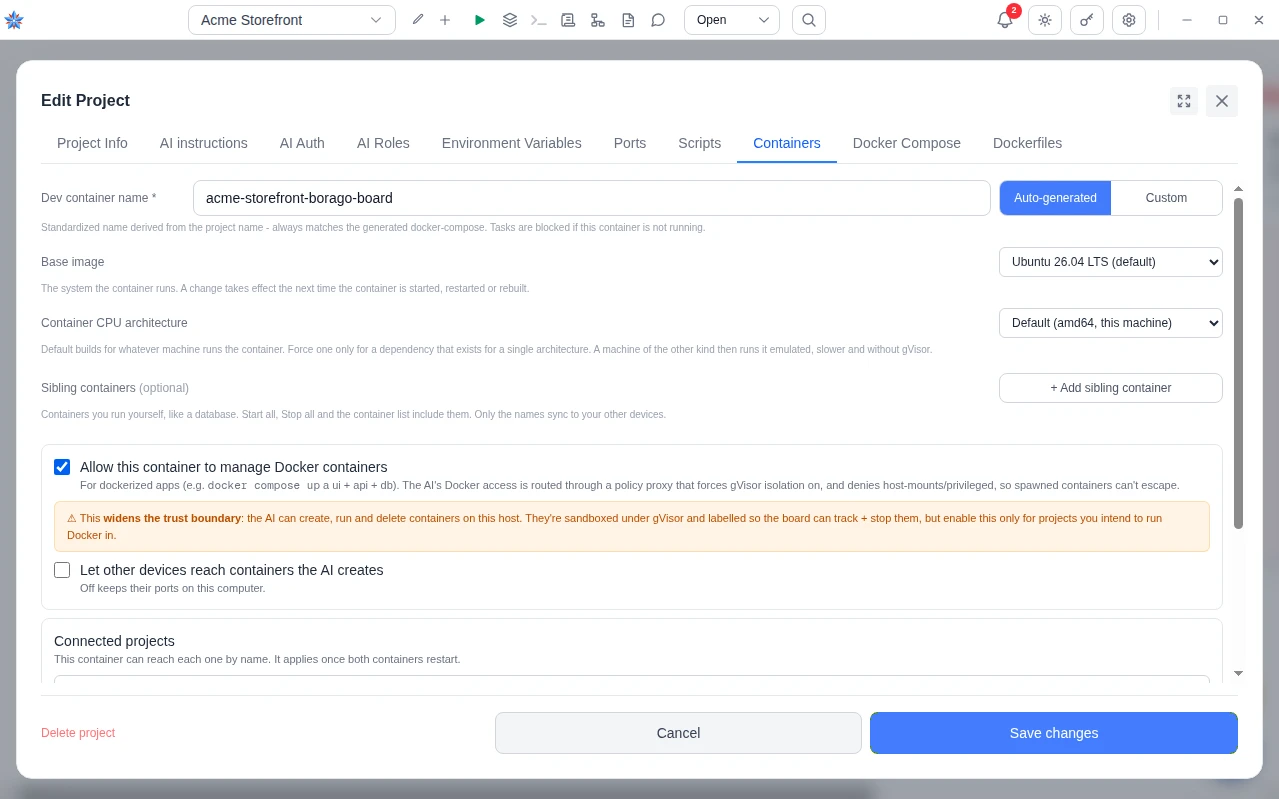Click the stacked layers icon in the toolbar

coord(510,20)
